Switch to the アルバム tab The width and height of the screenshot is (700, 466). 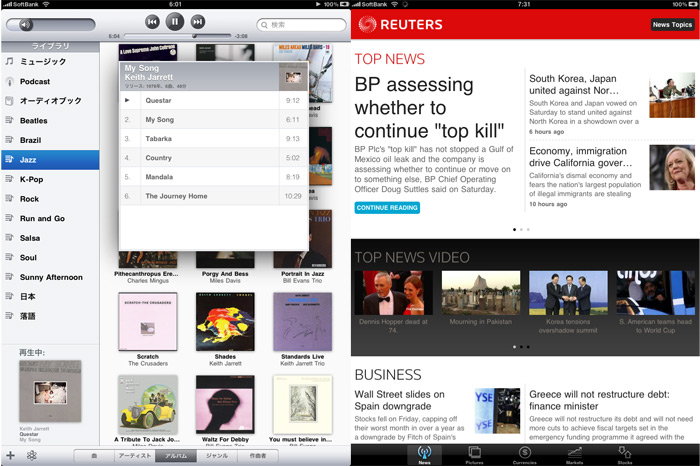[175, 456]
